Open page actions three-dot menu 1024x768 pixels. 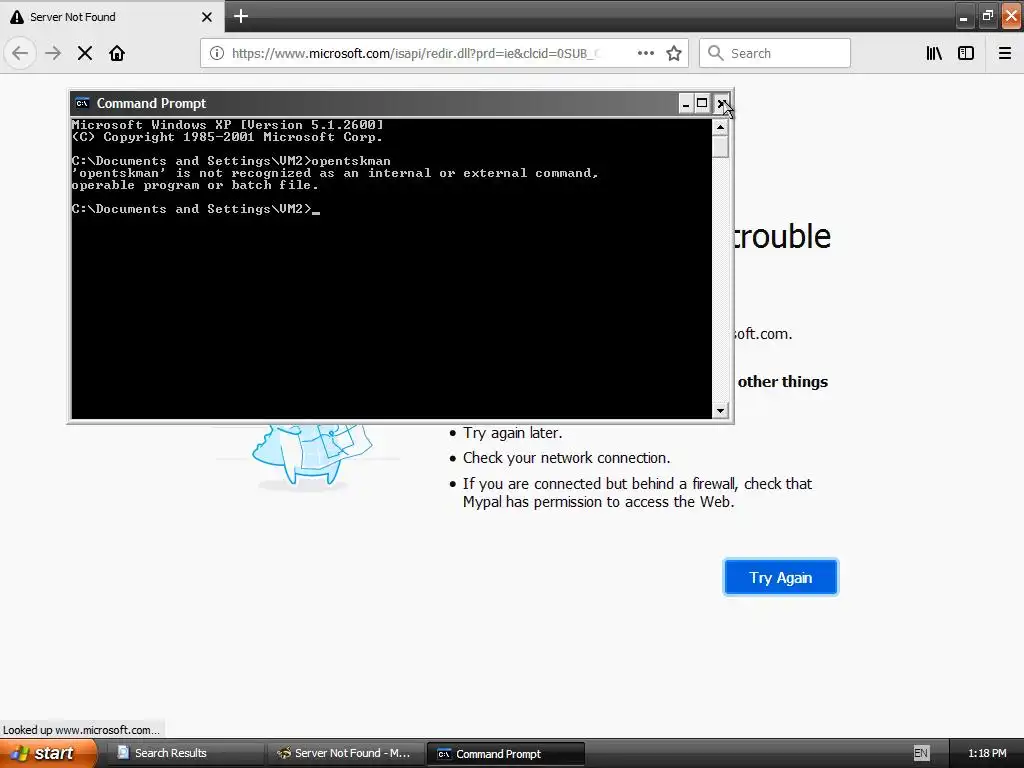click(x=646, y=53)
